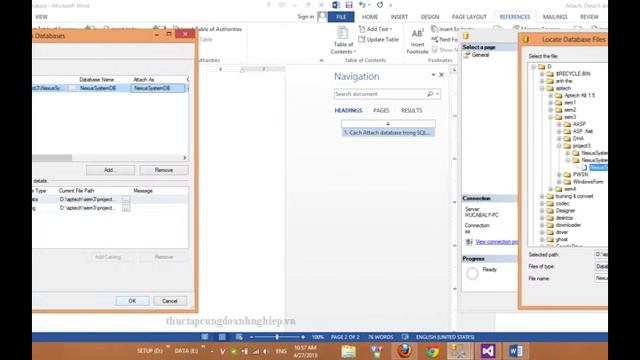Viewport: 640px width, 360px height.
Task: Expand the sem4 folder node
Action: 551,189
